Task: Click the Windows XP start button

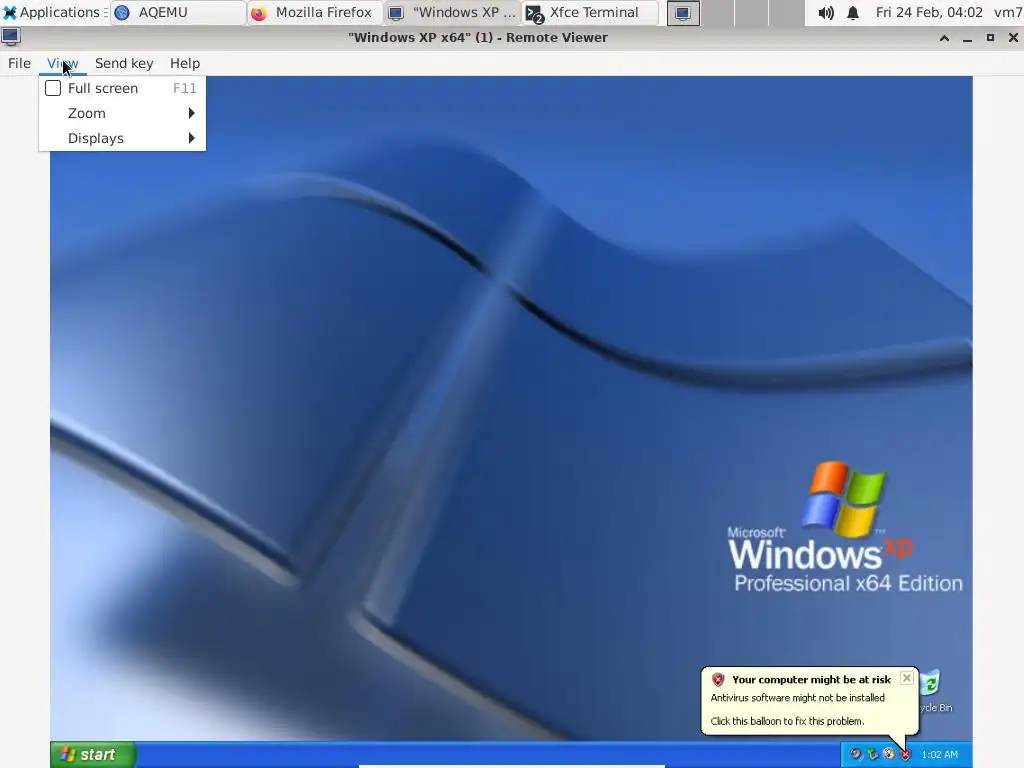Action: pyautogui.click(x=93, y=754)
